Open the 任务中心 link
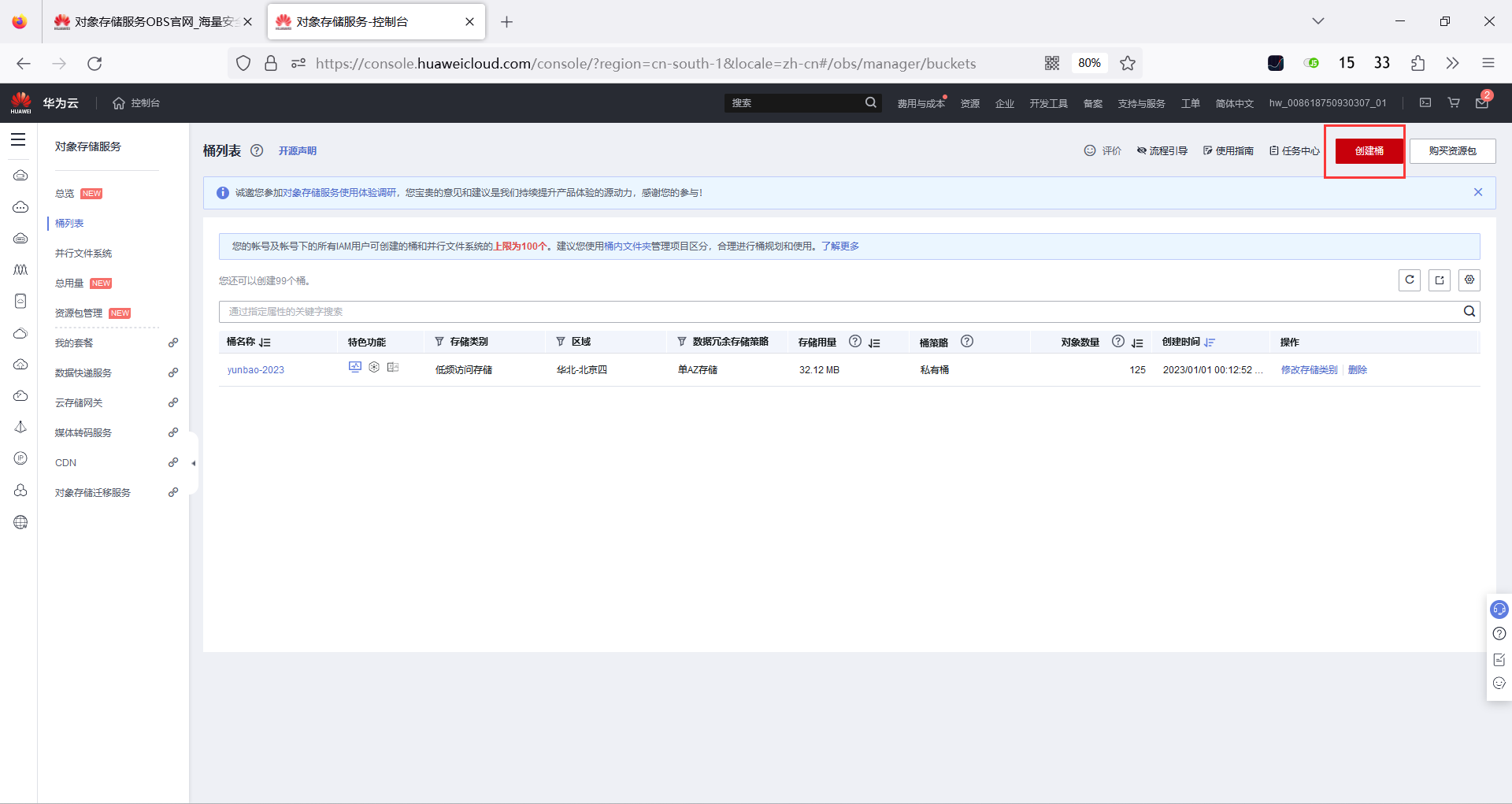The height and width of the screenshot is (804, 1512). pyautogui.click(x=1295, y=151)
